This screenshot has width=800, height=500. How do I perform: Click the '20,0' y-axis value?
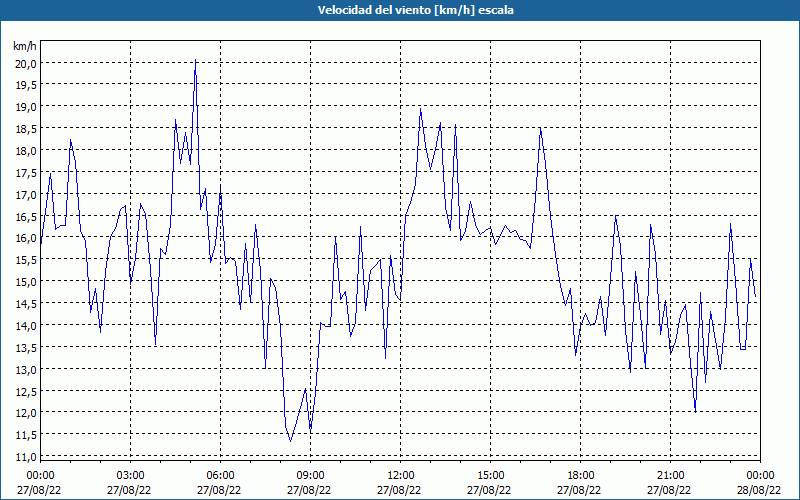point(26,63)
